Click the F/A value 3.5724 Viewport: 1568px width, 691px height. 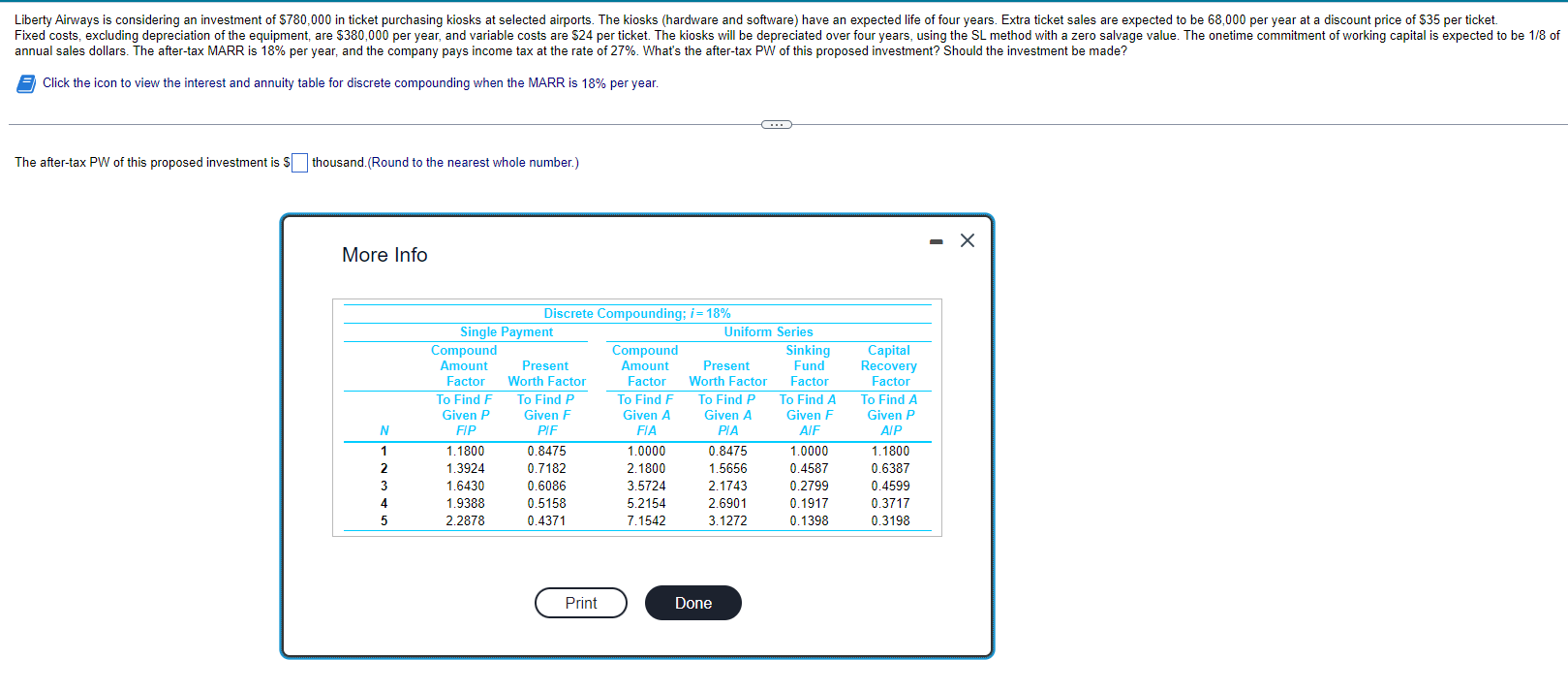coord(646,486)
